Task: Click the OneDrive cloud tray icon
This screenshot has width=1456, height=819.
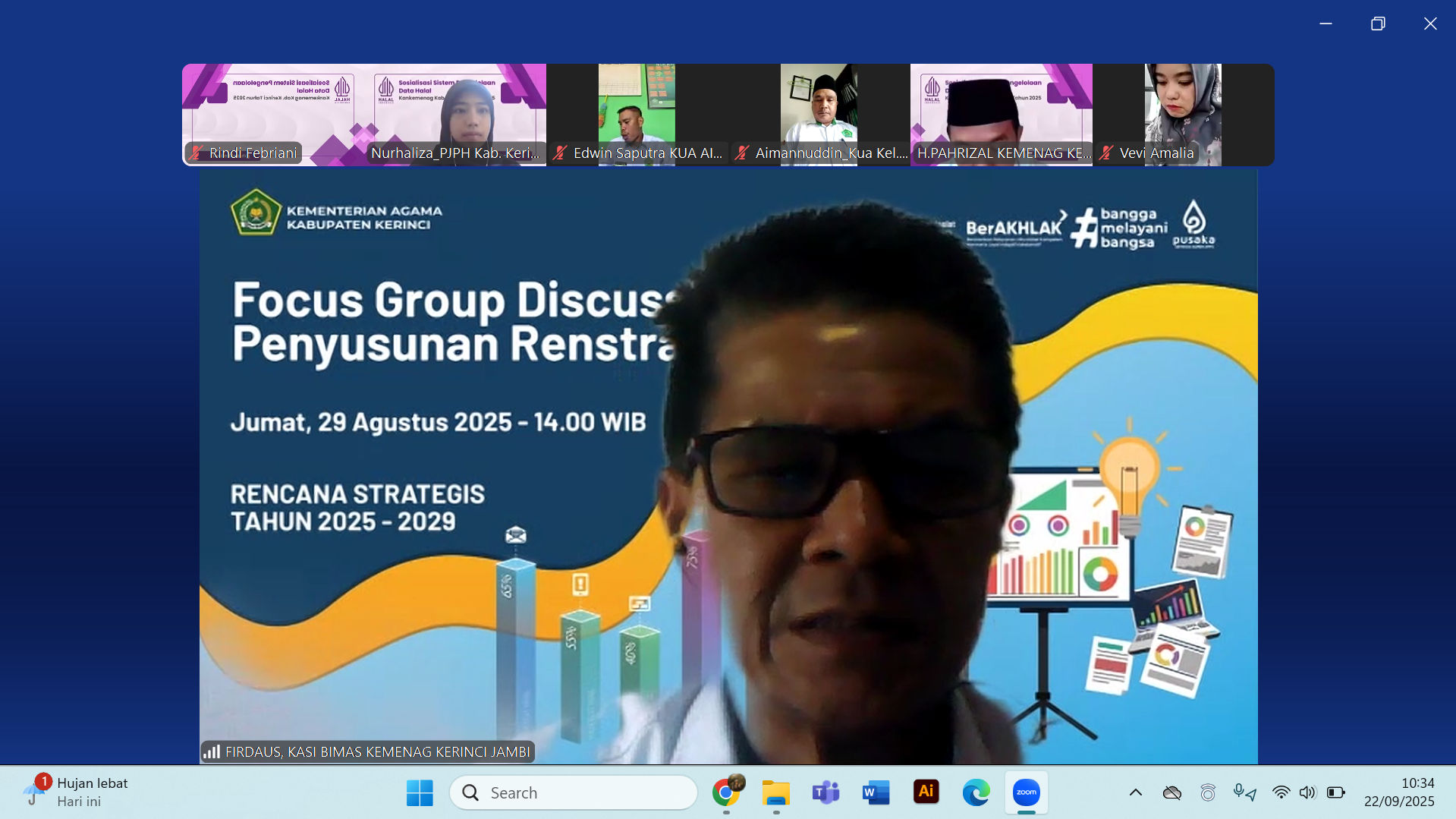Action: click(1171, 792)
